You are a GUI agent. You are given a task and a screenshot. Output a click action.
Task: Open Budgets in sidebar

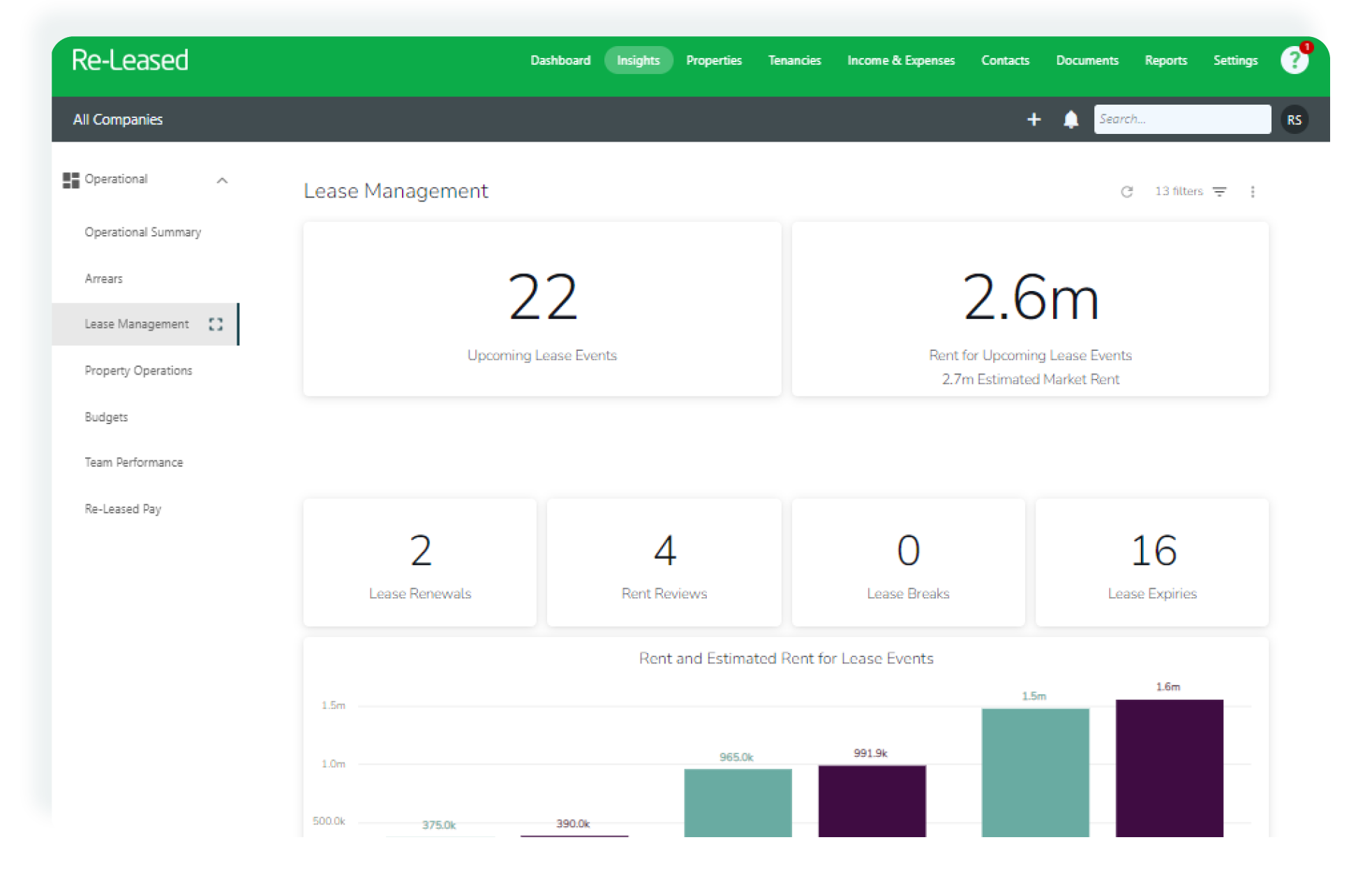pyautogui.click(x=106, y=417)
